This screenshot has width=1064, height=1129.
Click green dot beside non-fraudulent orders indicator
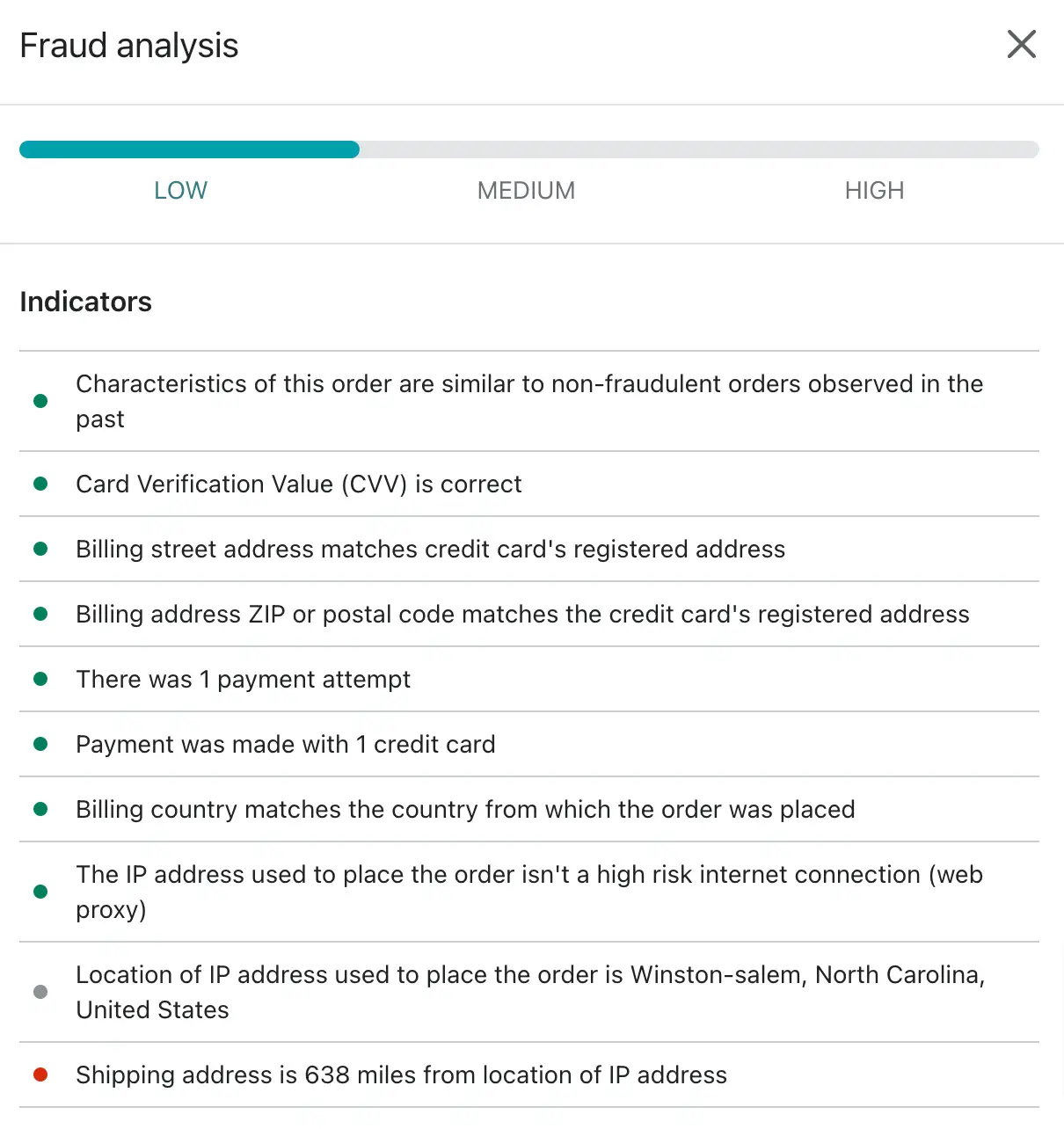[40, 401]
